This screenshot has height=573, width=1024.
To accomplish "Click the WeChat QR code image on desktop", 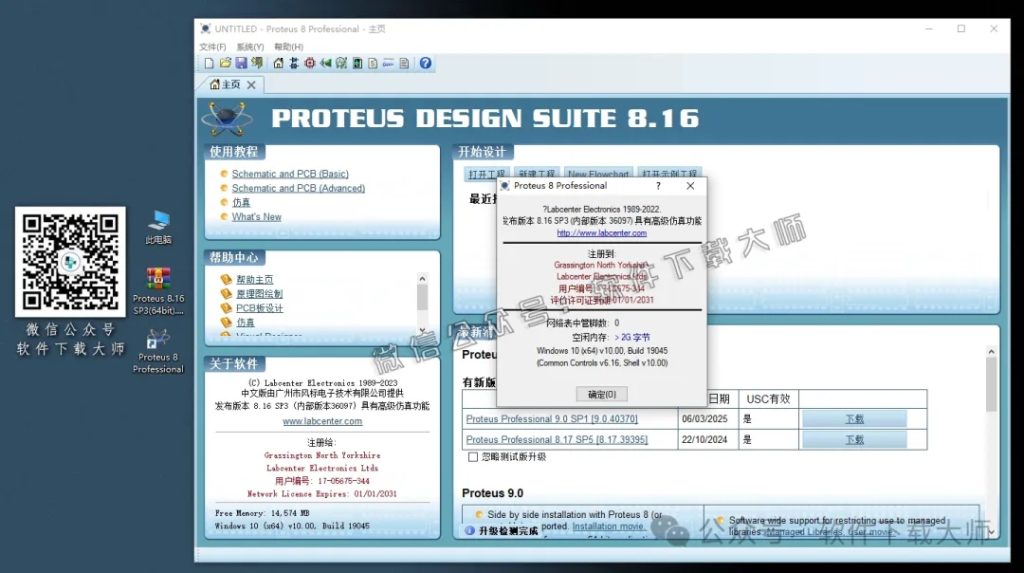I will 71,262.
